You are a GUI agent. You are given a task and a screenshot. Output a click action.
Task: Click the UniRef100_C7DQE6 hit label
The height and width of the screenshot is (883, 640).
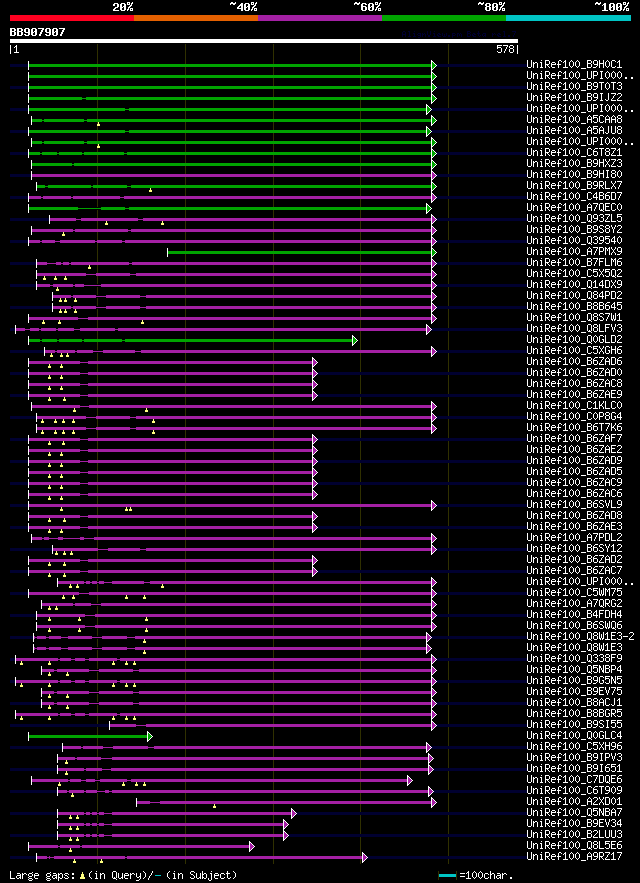click(574, 779)
